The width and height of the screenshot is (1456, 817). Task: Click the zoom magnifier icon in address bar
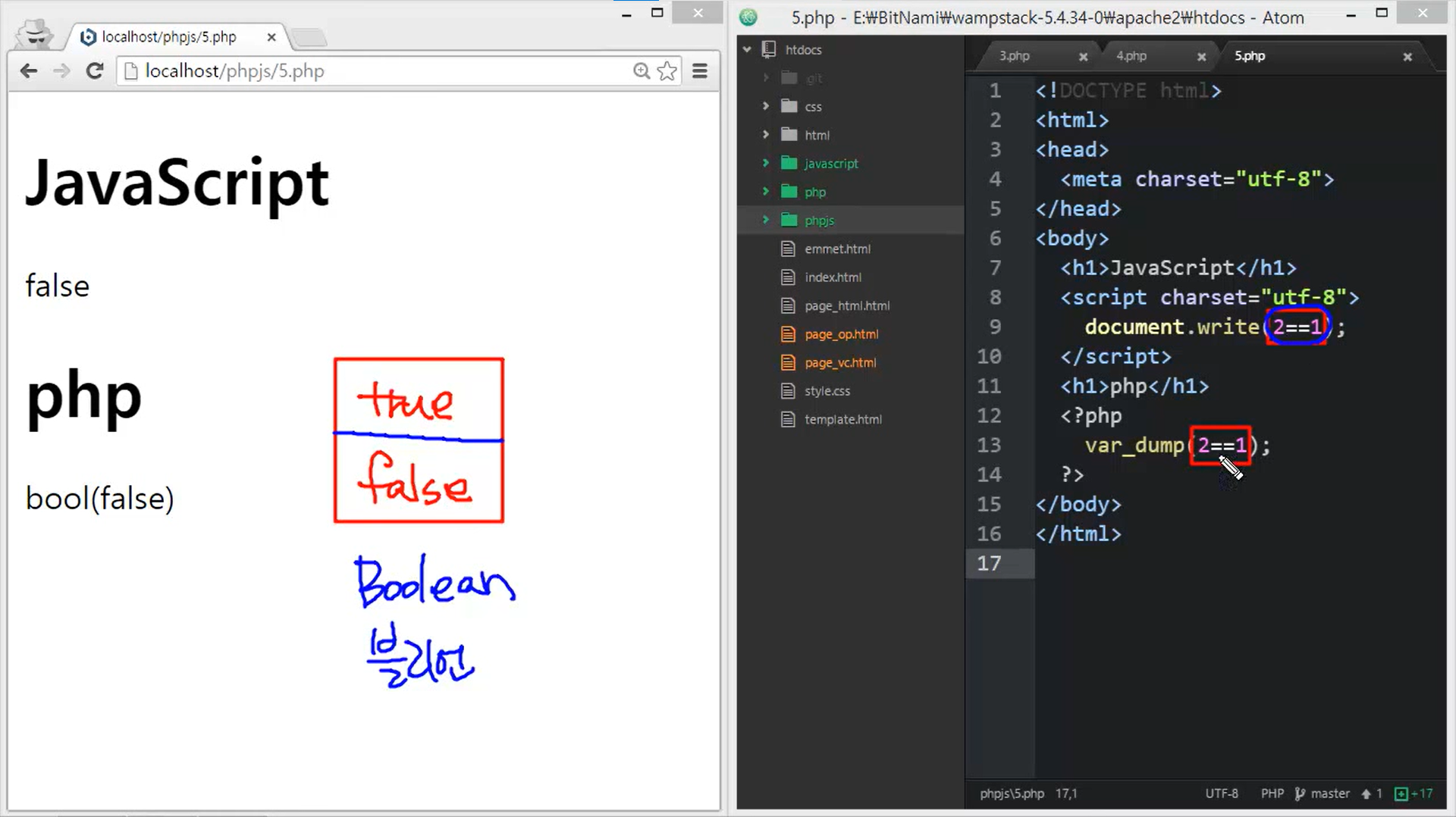click(642, 71)
